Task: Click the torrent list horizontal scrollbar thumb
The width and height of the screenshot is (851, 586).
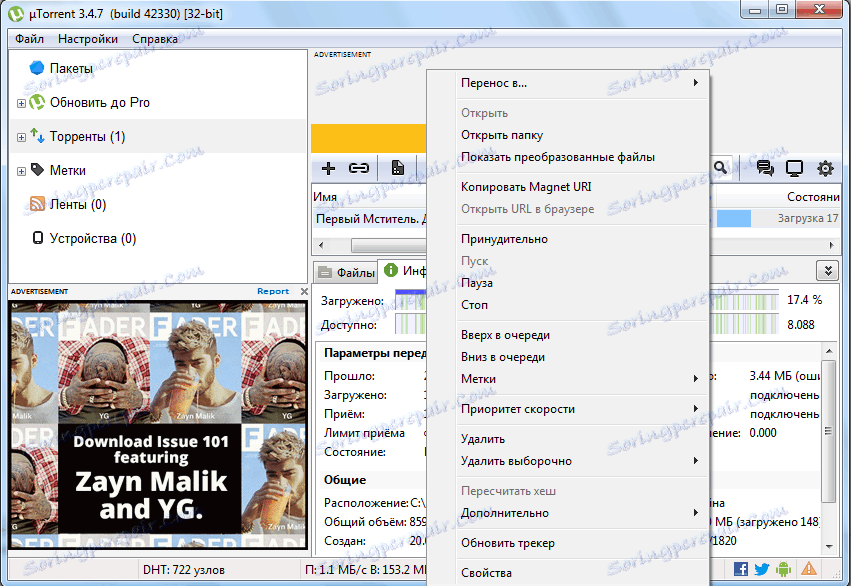Action: [389, 245]
